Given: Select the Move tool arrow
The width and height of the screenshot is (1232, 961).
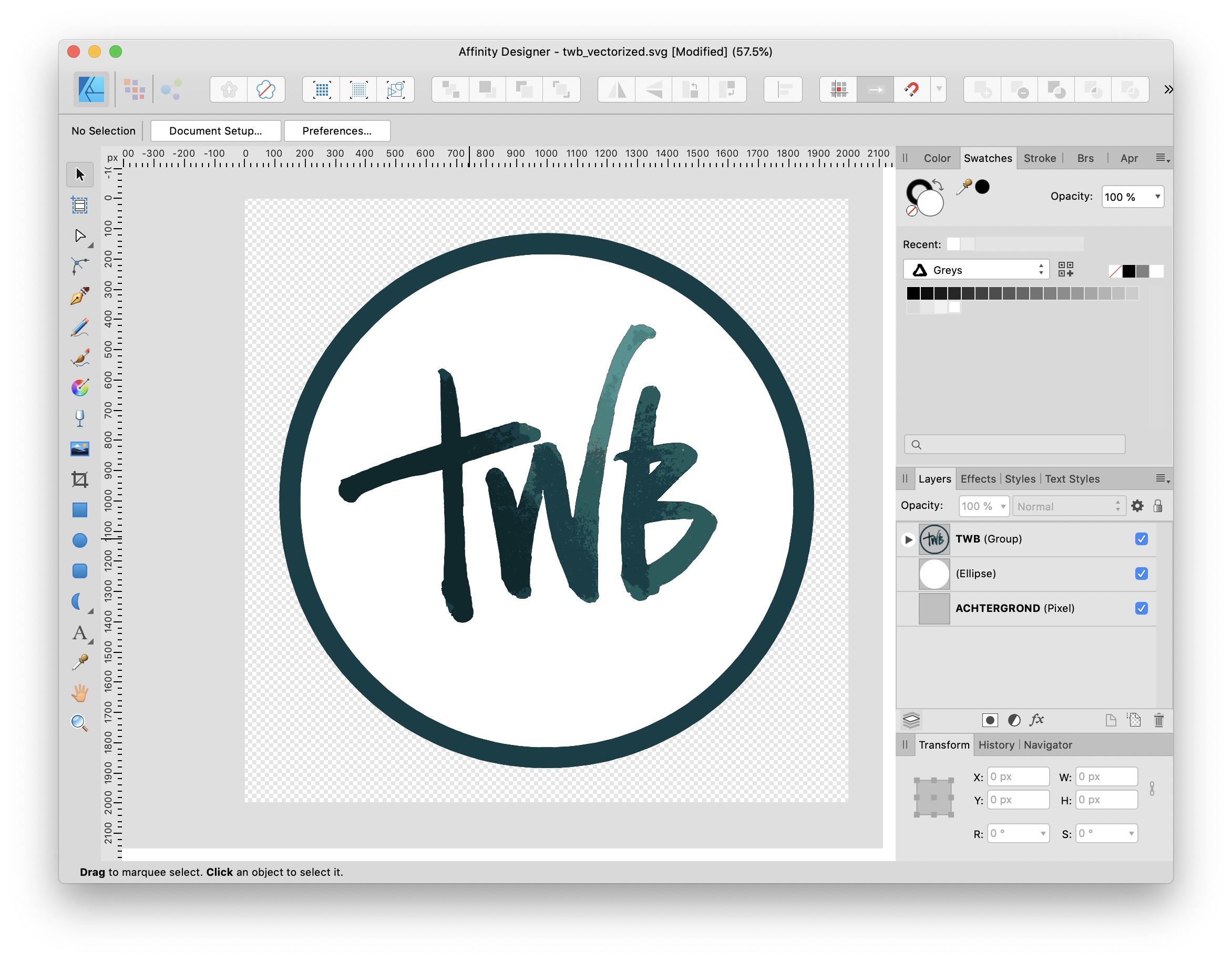Looking at the screenshot, I should 79,175.
